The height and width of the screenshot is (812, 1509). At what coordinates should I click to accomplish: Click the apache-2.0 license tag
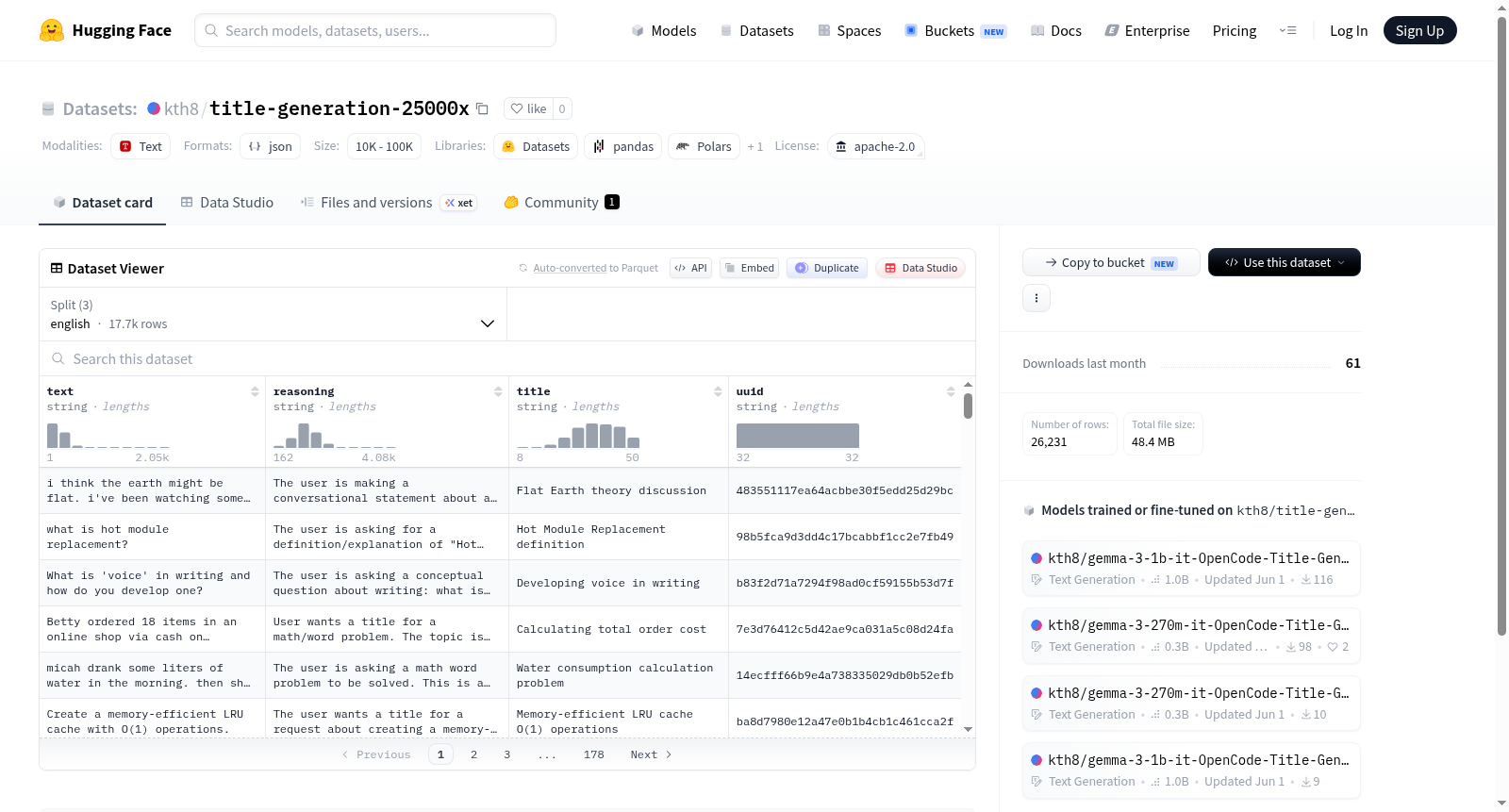click(x=875, y=146)
